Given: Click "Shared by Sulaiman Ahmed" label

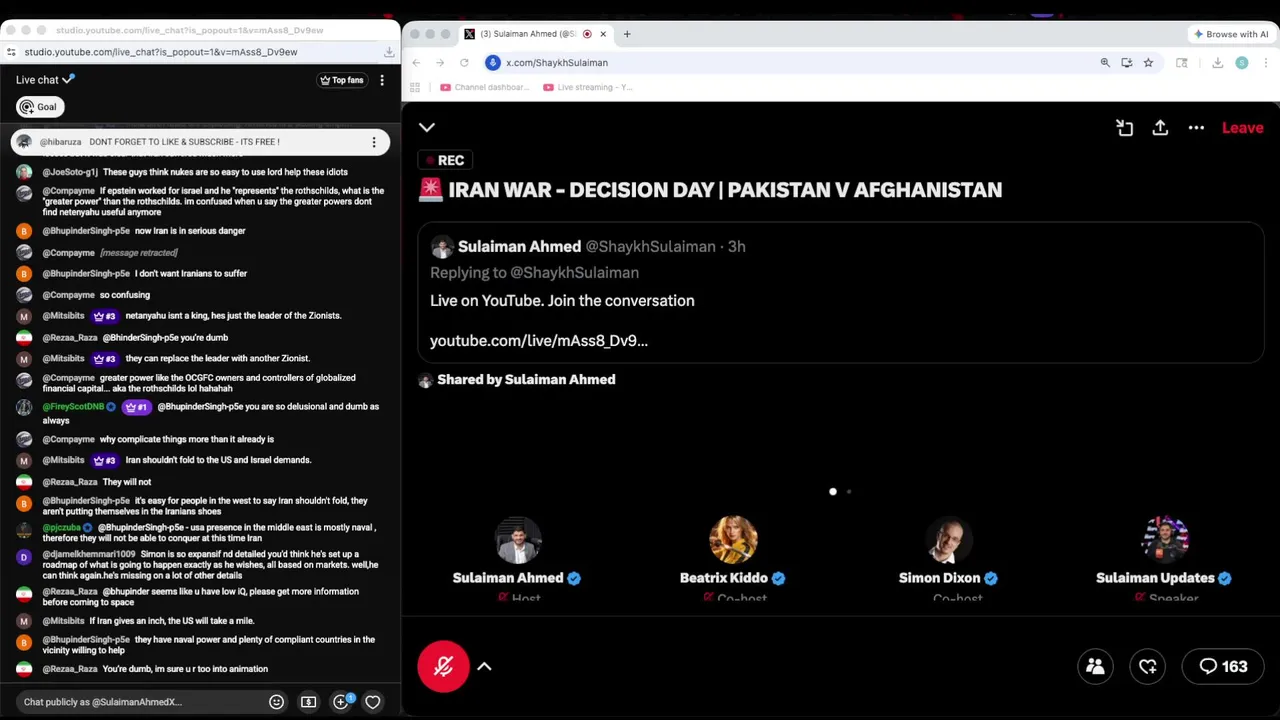Looking at the screenshot, I should [x=526, y=380].
